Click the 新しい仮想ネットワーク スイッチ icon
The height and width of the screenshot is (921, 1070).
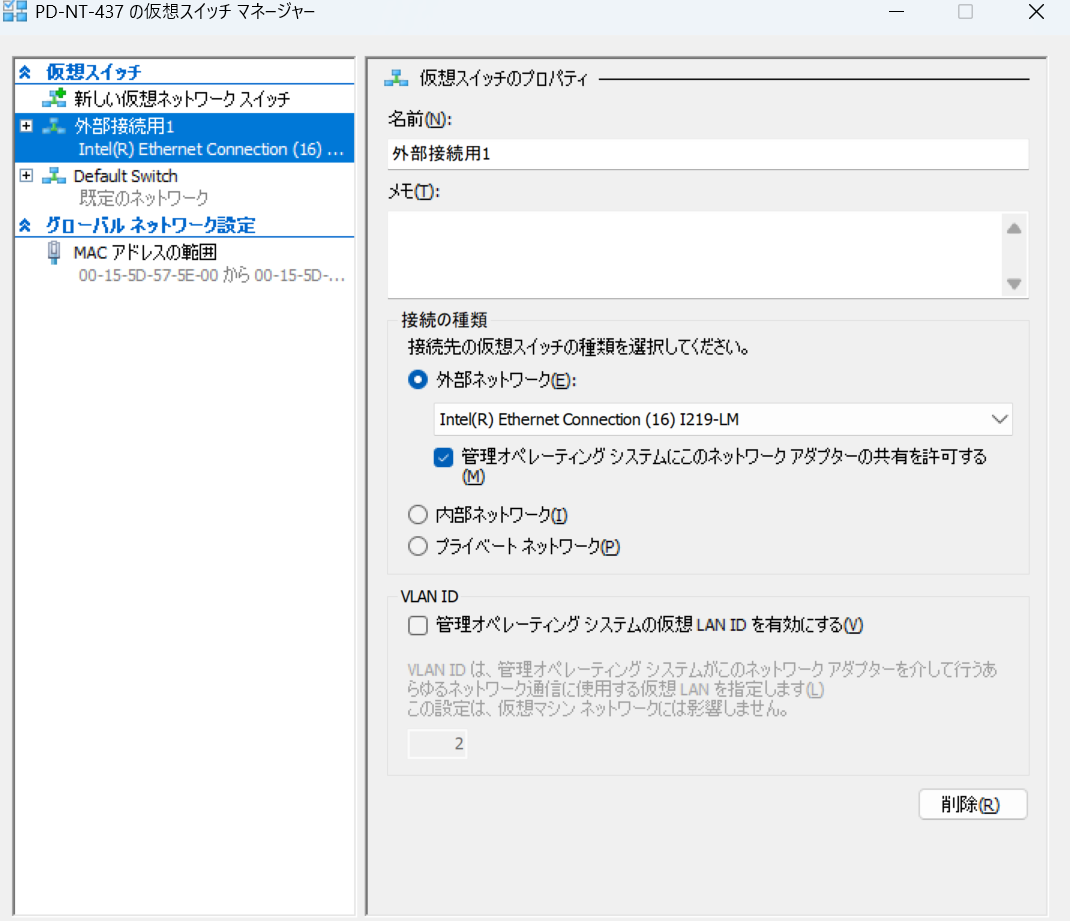(54, 99)
